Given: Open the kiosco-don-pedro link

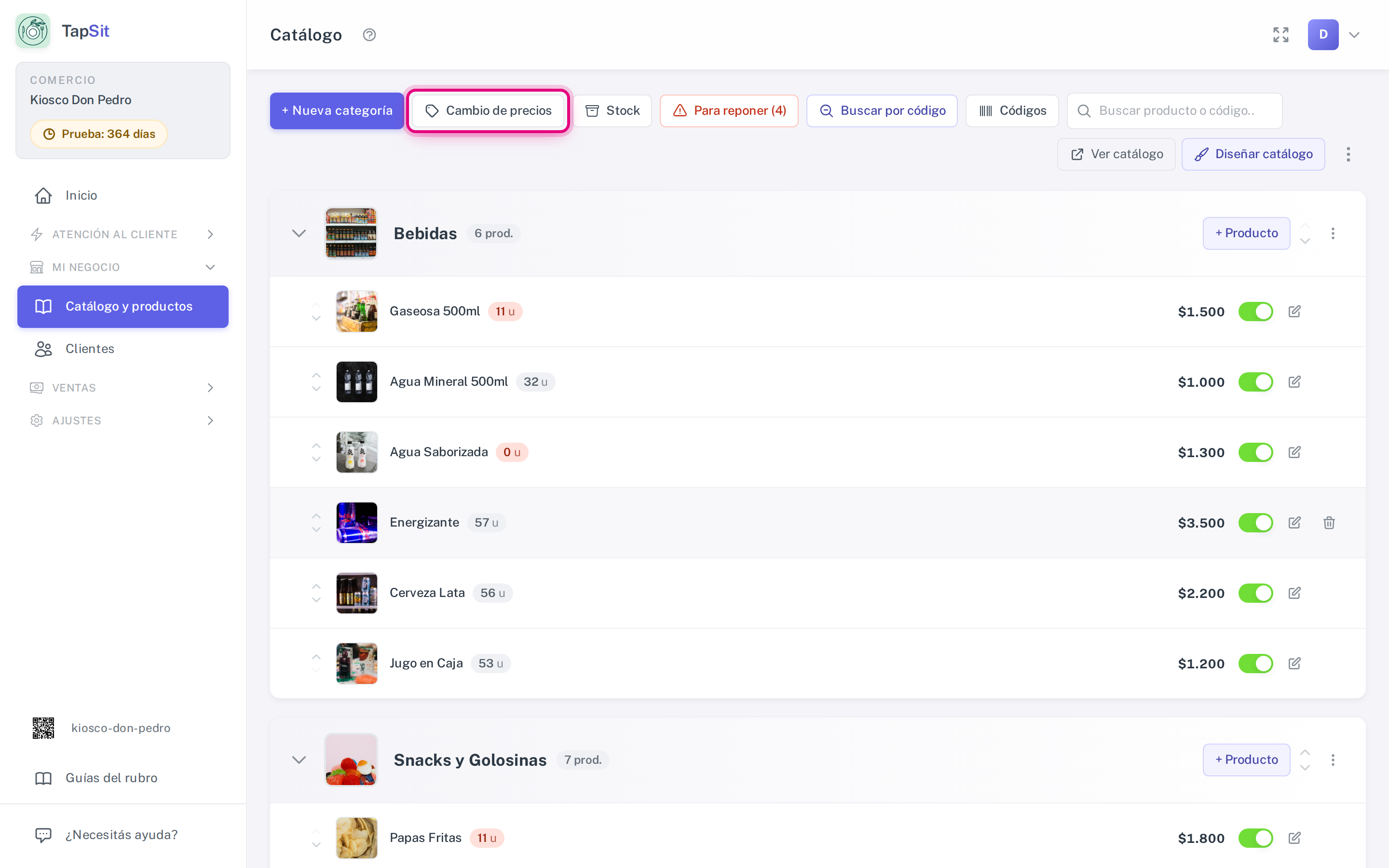Looking at the screenshot, I should 121,728.
